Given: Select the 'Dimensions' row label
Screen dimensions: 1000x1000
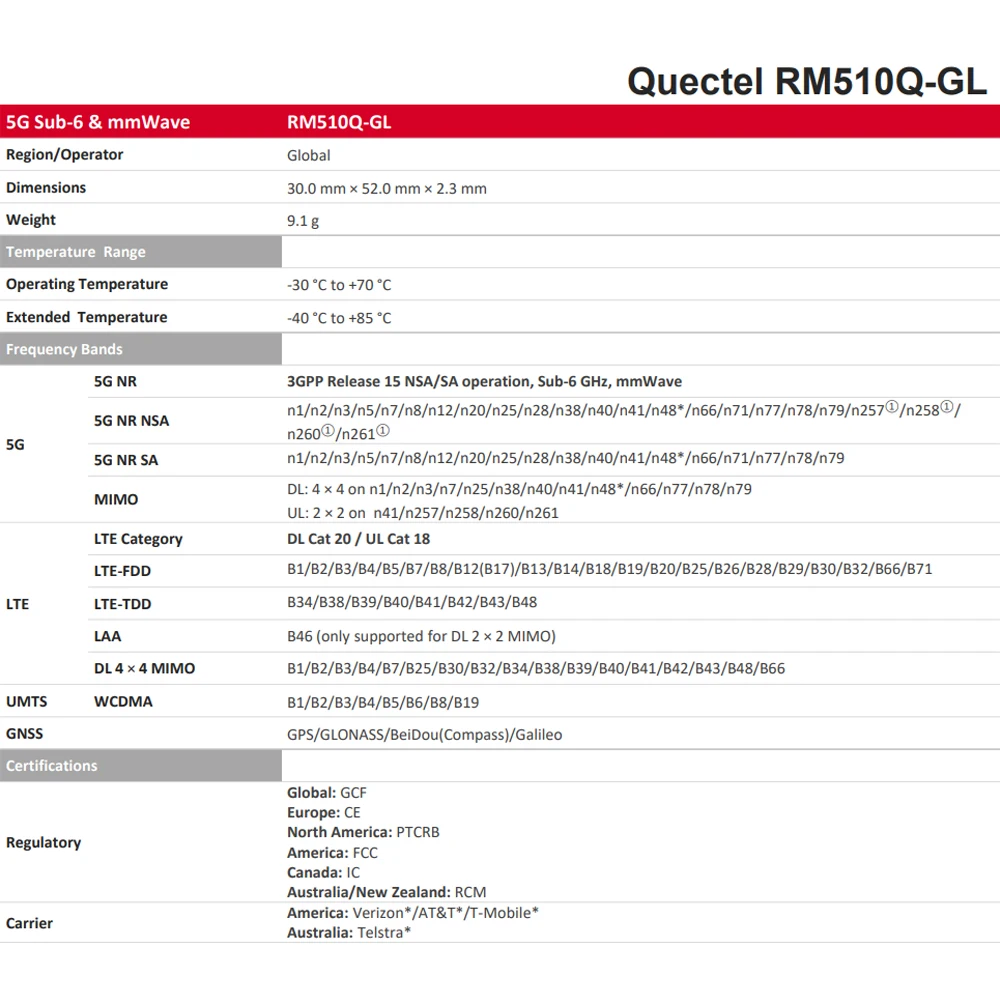Looking at the screenshot, I should [x=46, y=188].
